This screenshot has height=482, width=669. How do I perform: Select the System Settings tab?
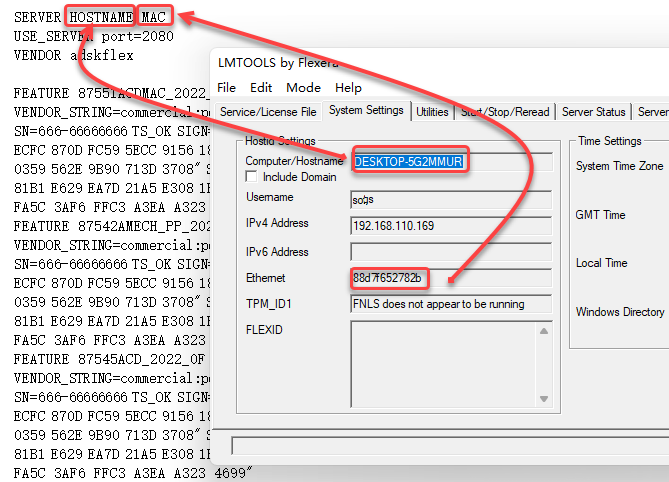366,110
